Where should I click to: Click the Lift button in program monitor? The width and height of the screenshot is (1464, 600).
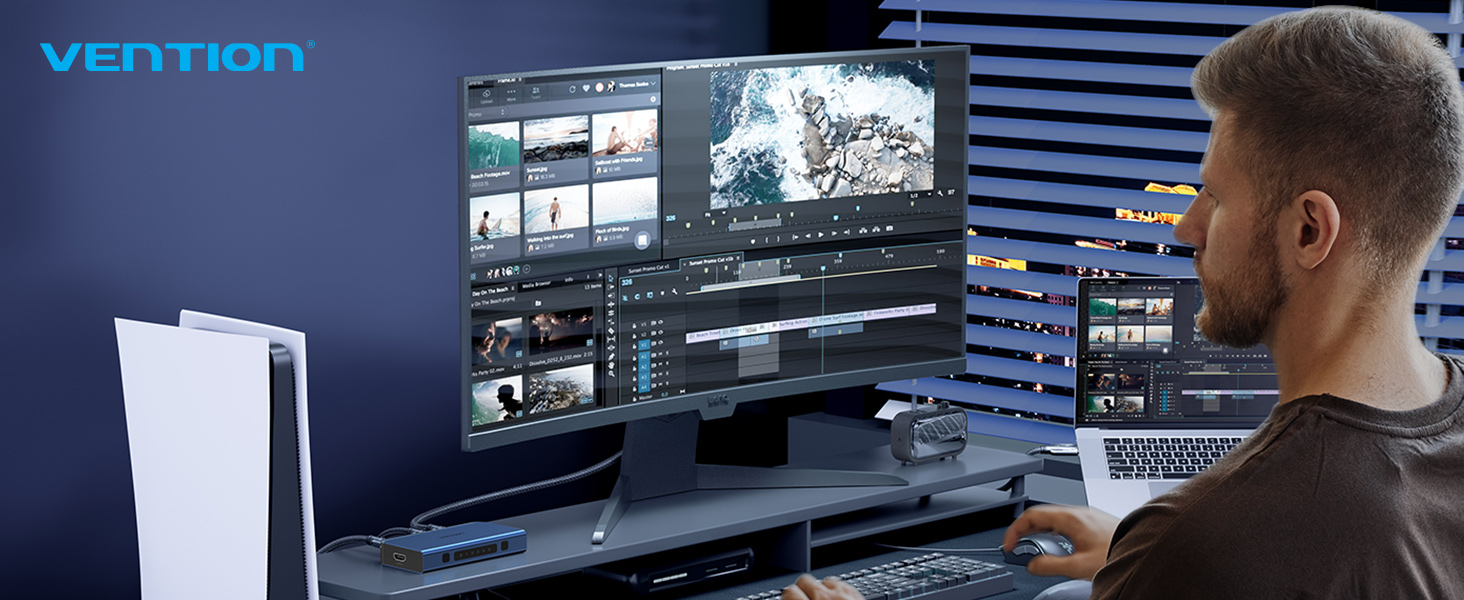(863, 230)
